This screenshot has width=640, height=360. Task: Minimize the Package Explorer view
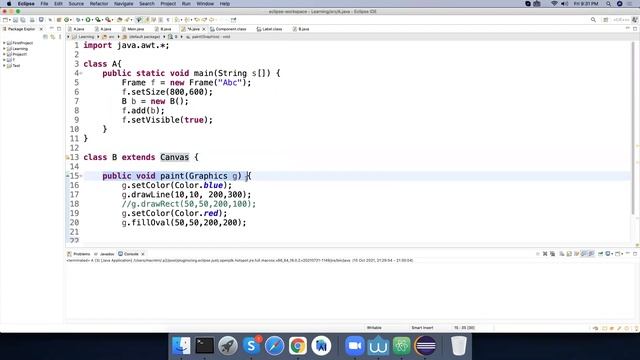pos(51,29)
